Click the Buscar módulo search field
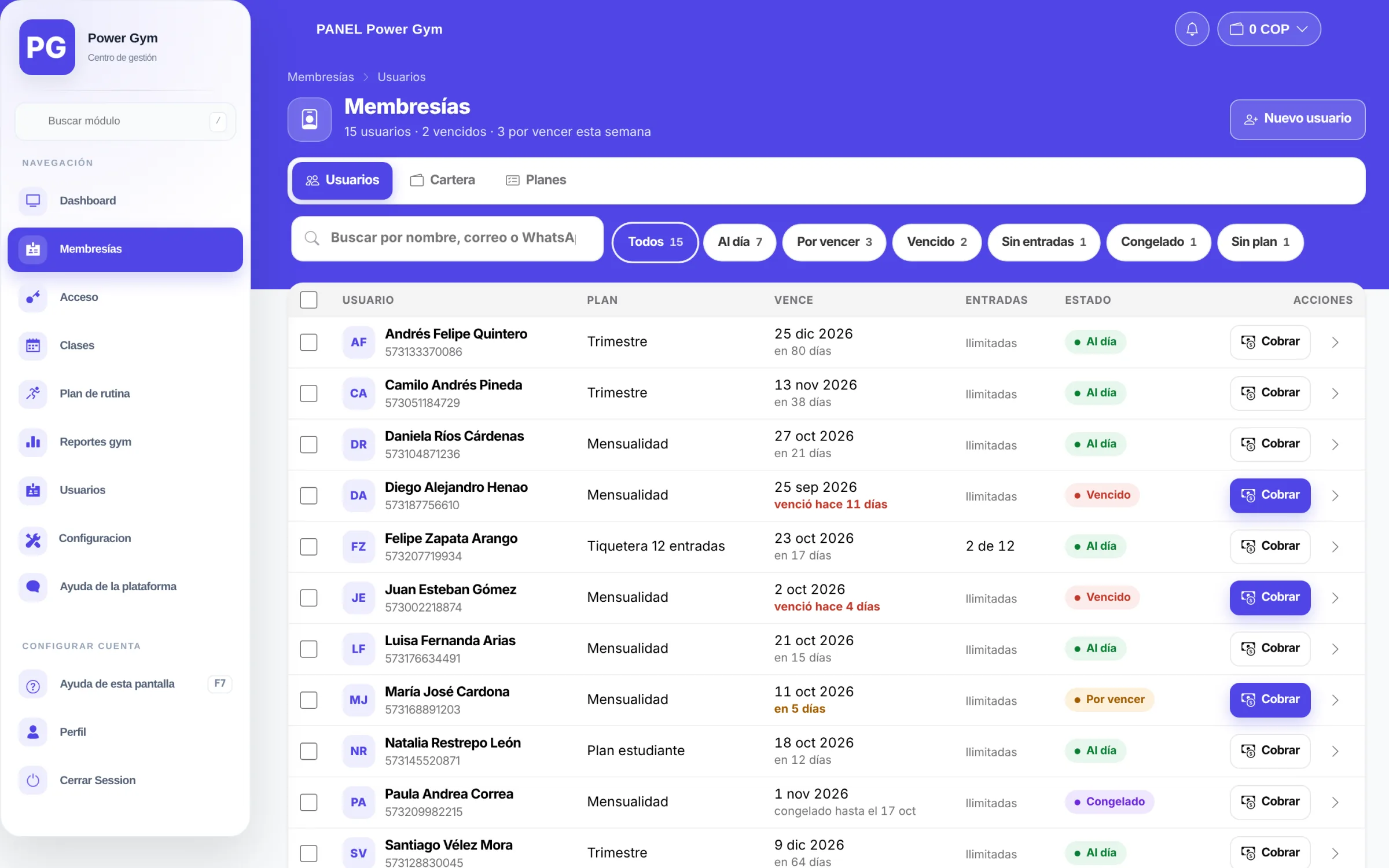1389x868 pixels. pos(126,121)
